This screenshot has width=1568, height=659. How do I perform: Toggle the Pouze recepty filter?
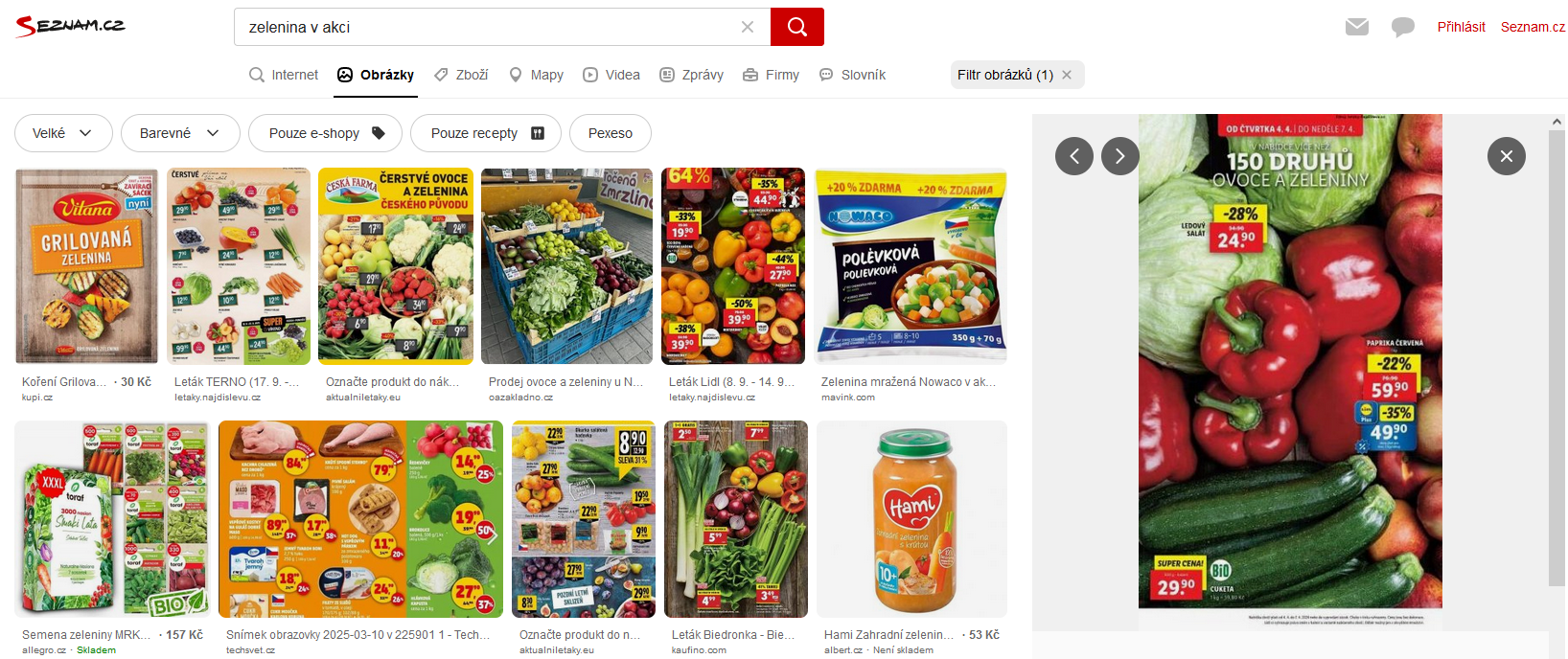tap(486, 133)
